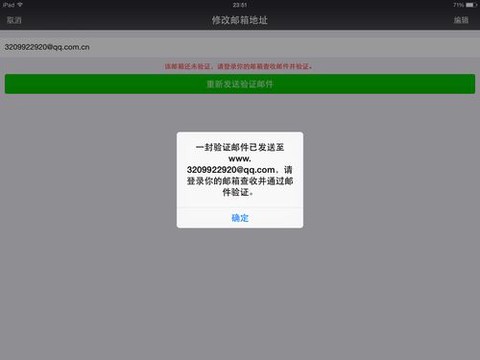This screenshot has width=480, height=360.
Task: Tap the red unverified-email warning text
Action: click(x=239, y=66)
